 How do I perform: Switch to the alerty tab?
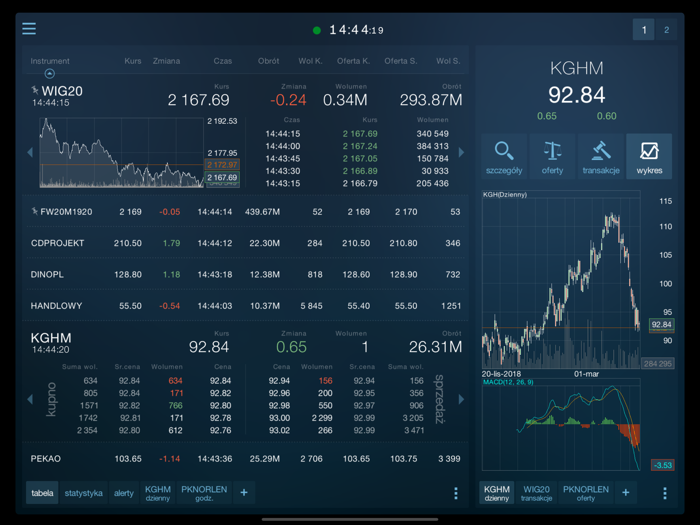click(x=123, y=493)
